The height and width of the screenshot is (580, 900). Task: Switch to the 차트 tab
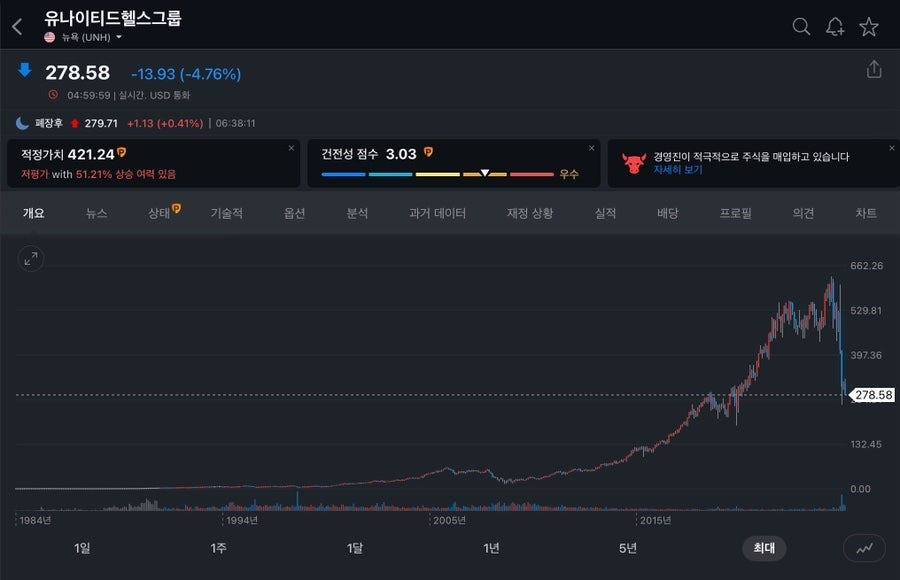tap(866, 214)
